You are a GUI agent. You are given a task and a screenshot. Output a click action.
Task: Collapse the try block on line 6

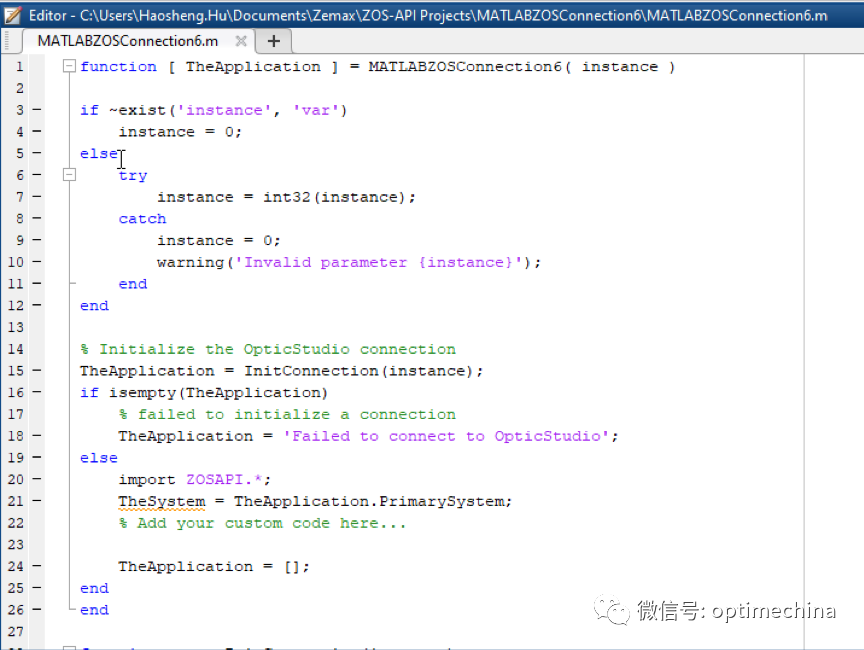point(69,175)
